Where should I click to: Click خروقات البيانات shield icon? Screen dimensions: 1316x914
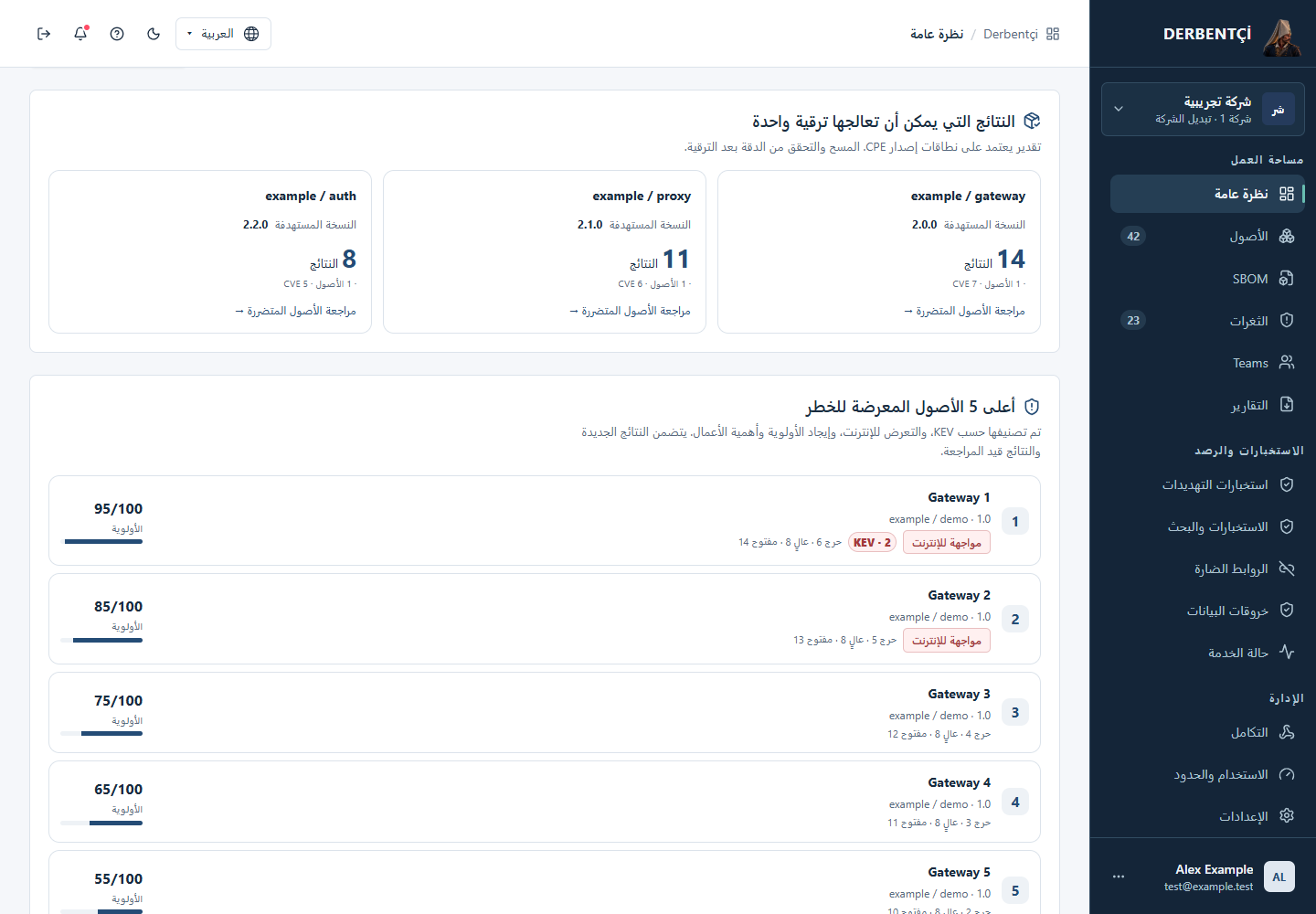[1287, 611]
